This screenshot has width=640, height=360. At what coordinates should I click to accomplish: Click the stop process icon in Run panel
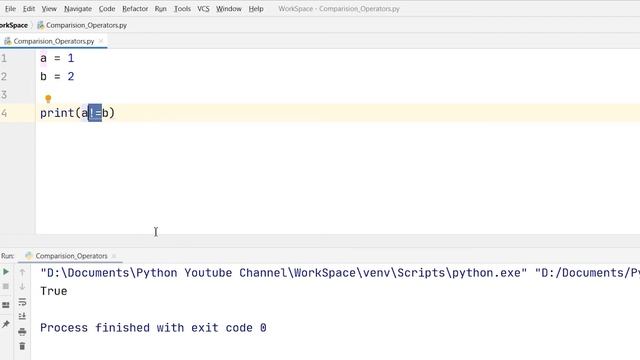tap(6, 287)
